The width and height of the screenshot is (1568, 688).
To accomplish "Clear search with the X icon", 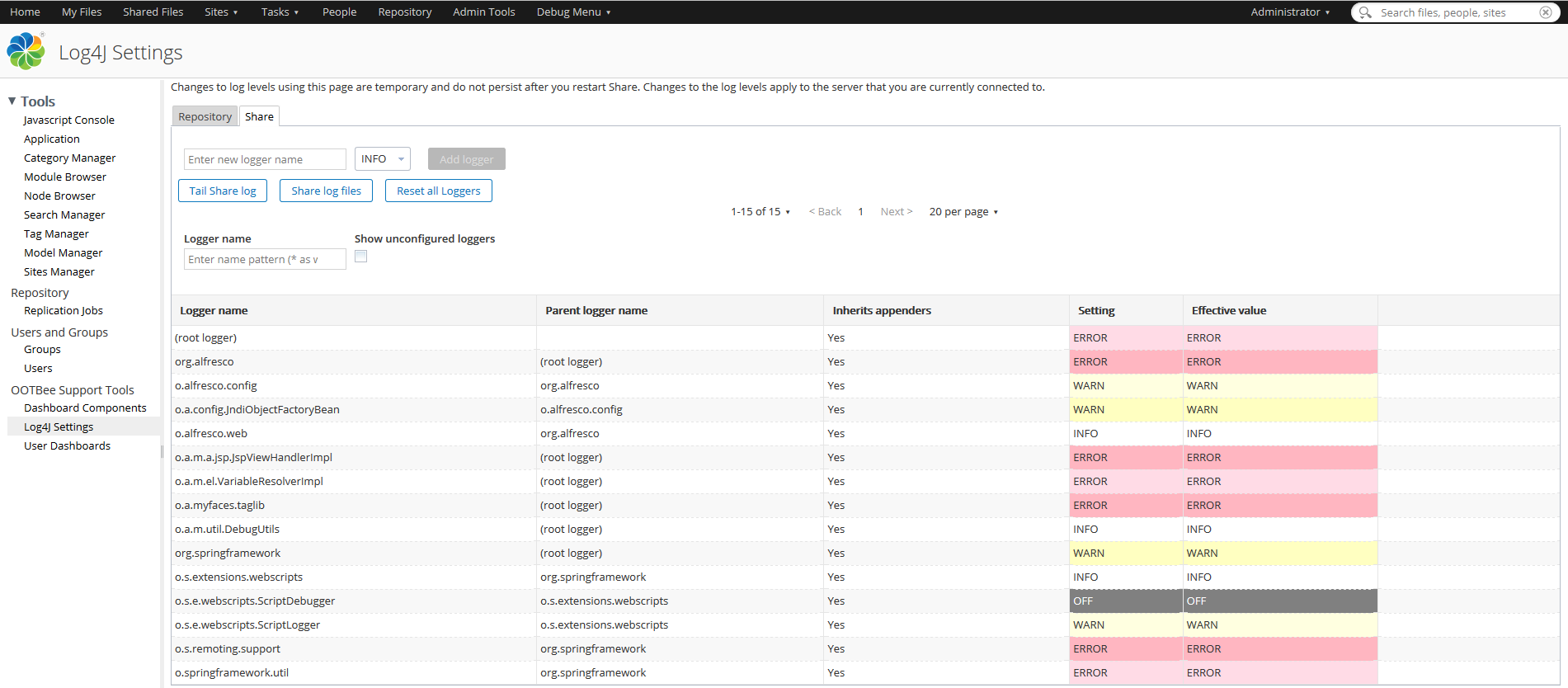I will [x=1546, y=12].
